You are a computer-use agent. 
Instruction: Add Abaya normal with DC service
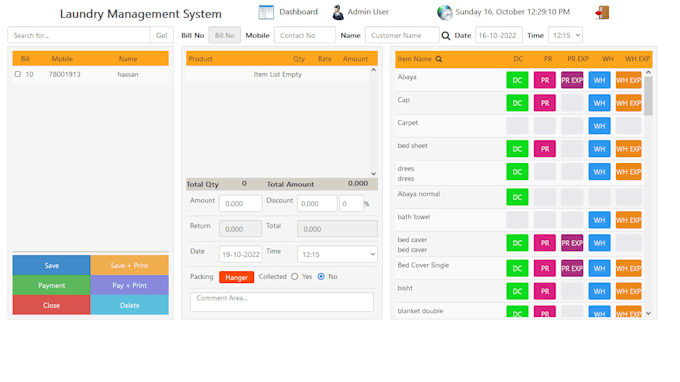517,197
